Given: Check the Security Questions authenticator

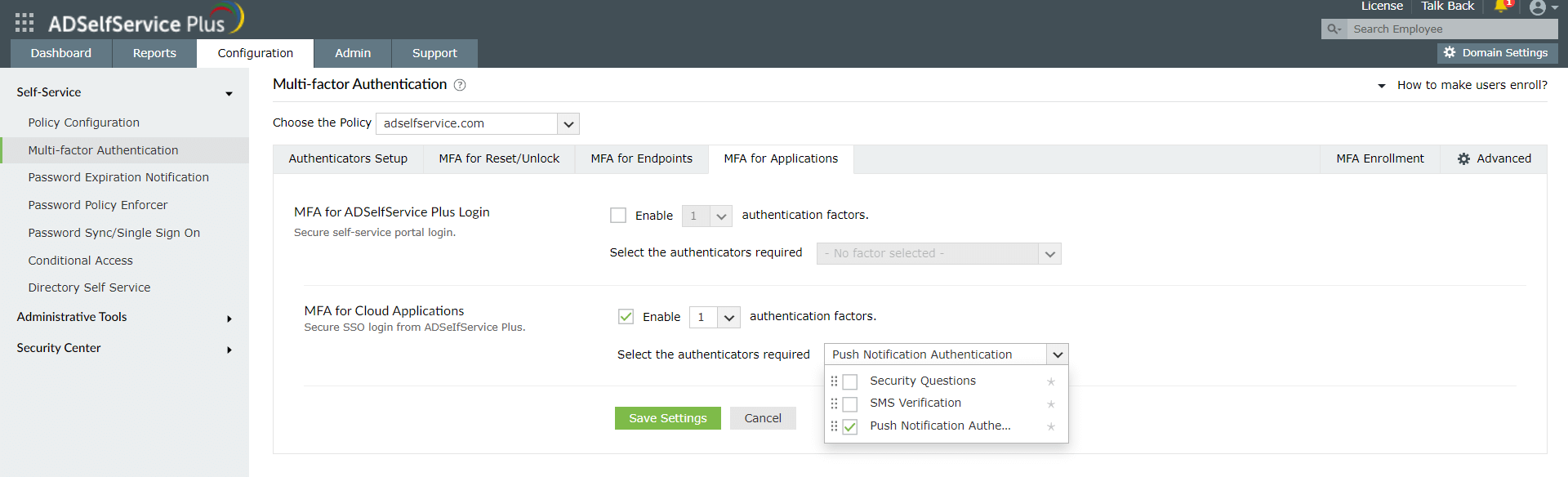Looking at the screenshot, I should (x=850, y=381).
